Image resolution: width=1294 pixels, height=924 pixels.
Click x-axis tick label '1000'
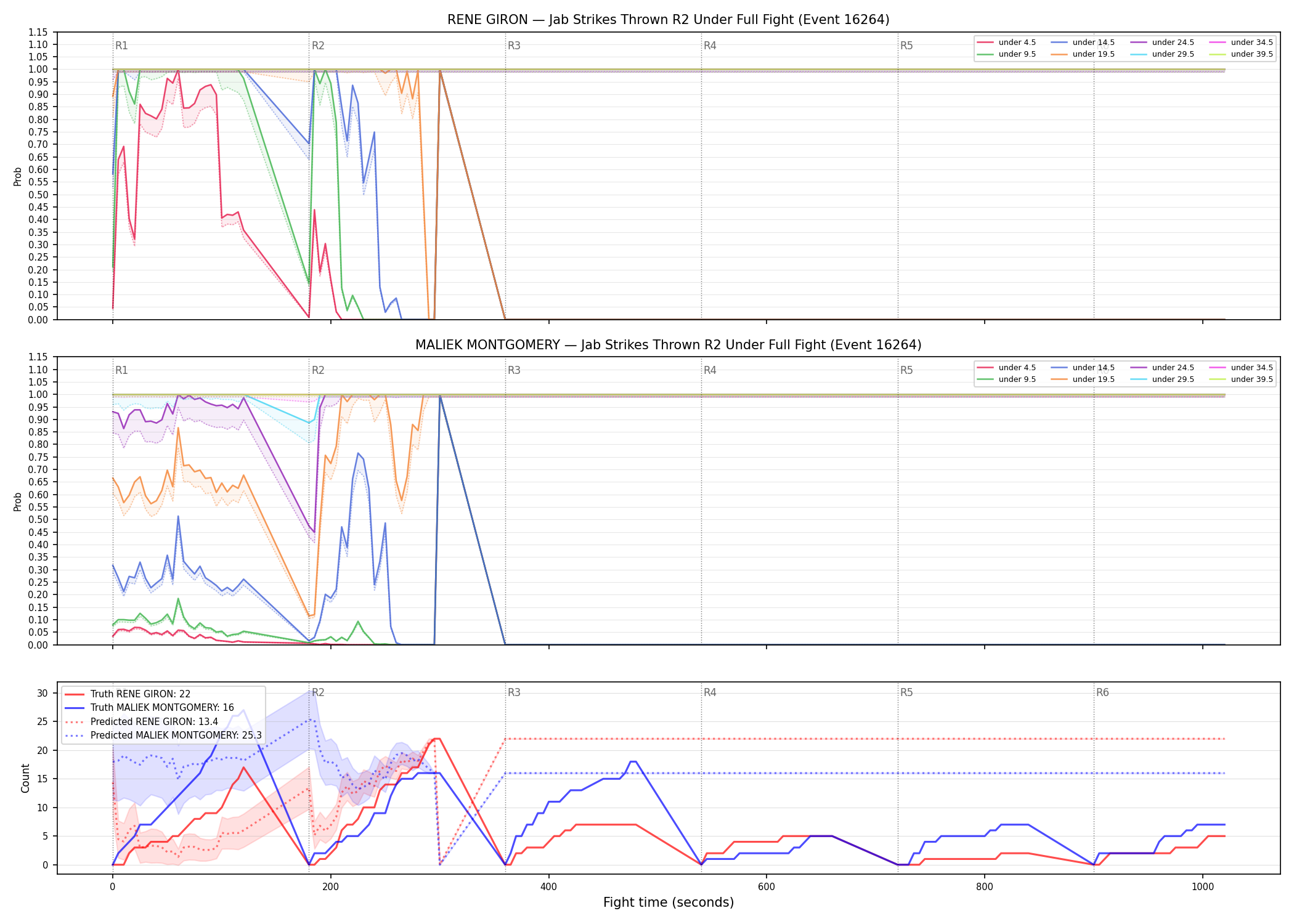[x=1203, y=887]
